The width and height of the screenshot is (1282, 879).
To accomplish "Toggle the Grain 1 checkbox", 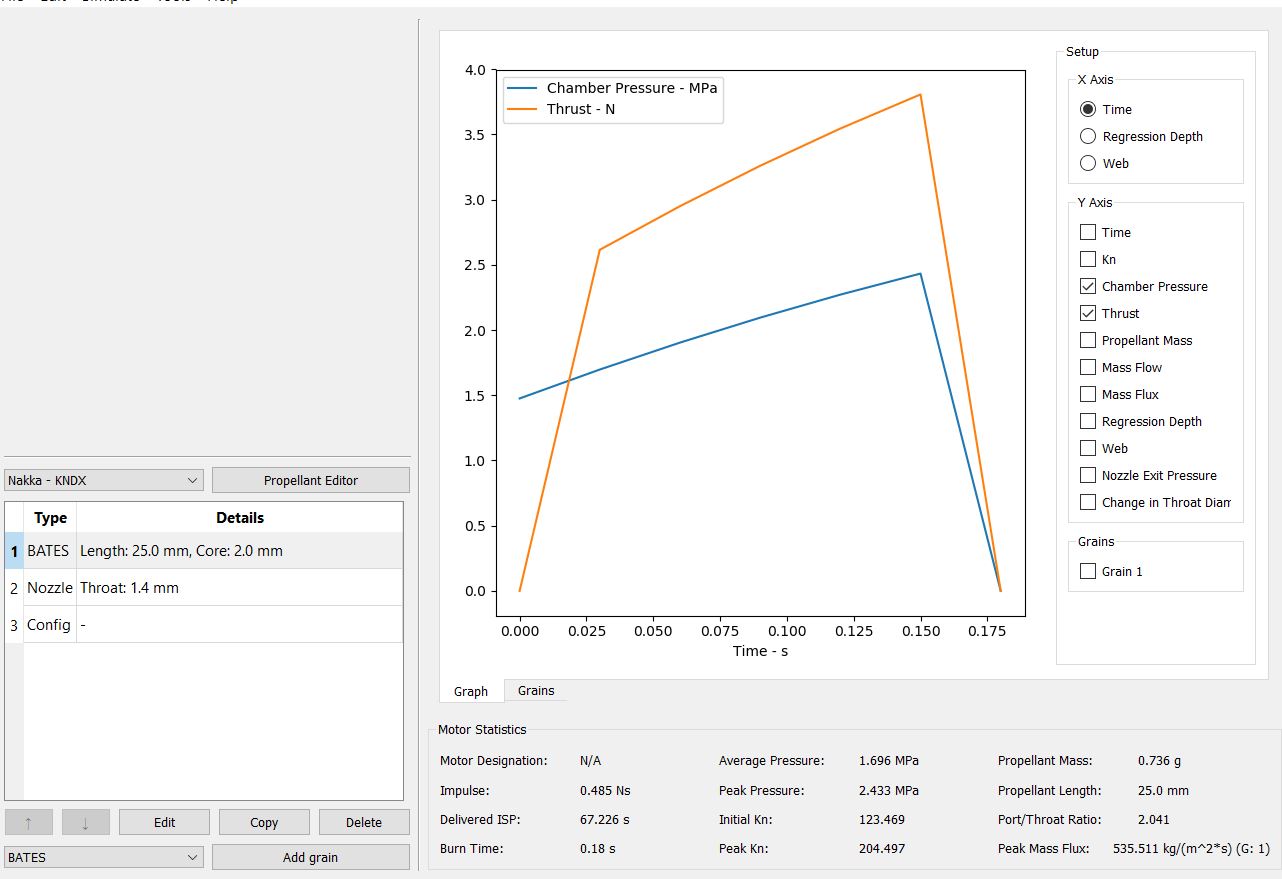I will point(1088,571).
